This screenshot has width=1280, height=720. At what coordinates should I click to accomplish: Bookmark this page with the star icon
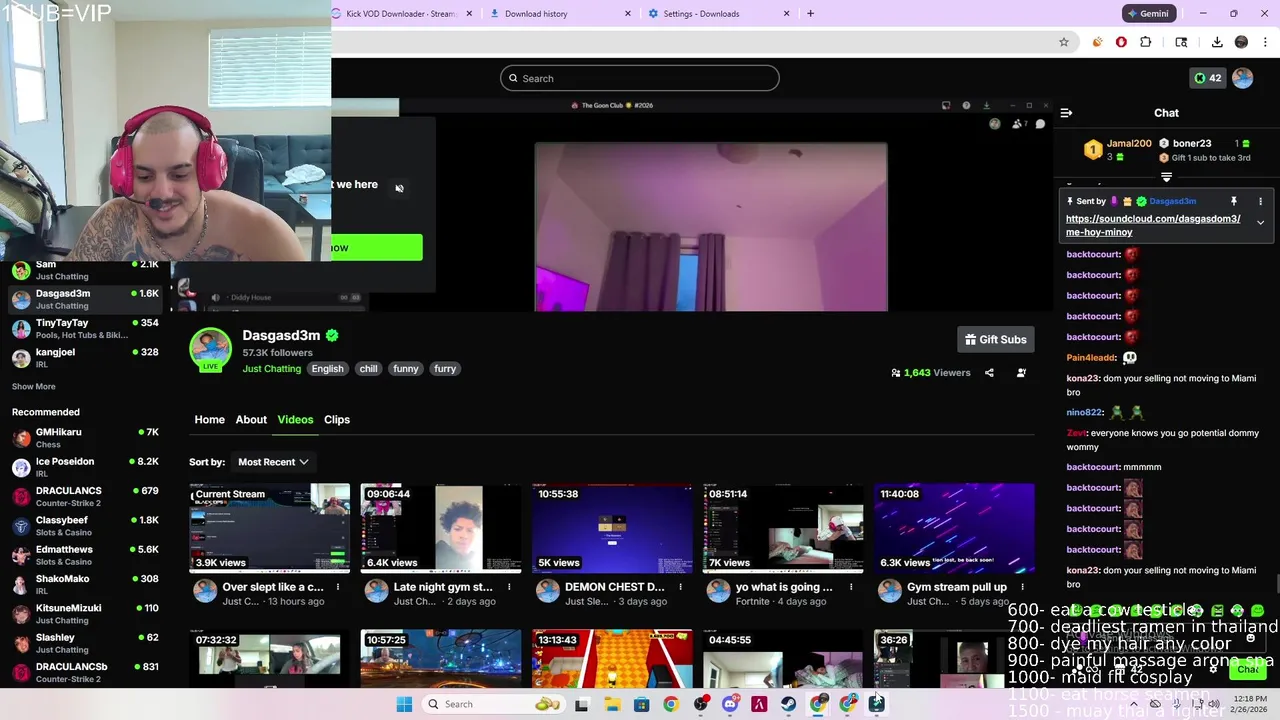(1064, 42)
